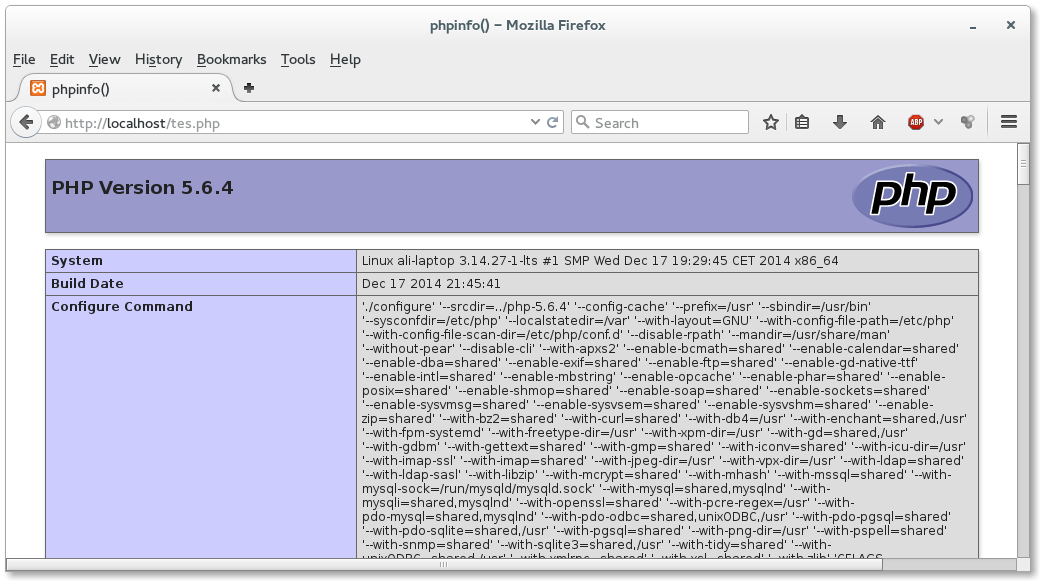Open the Help menu
The width and height of the screenshot is (1040, 581).
click(345, 60)
